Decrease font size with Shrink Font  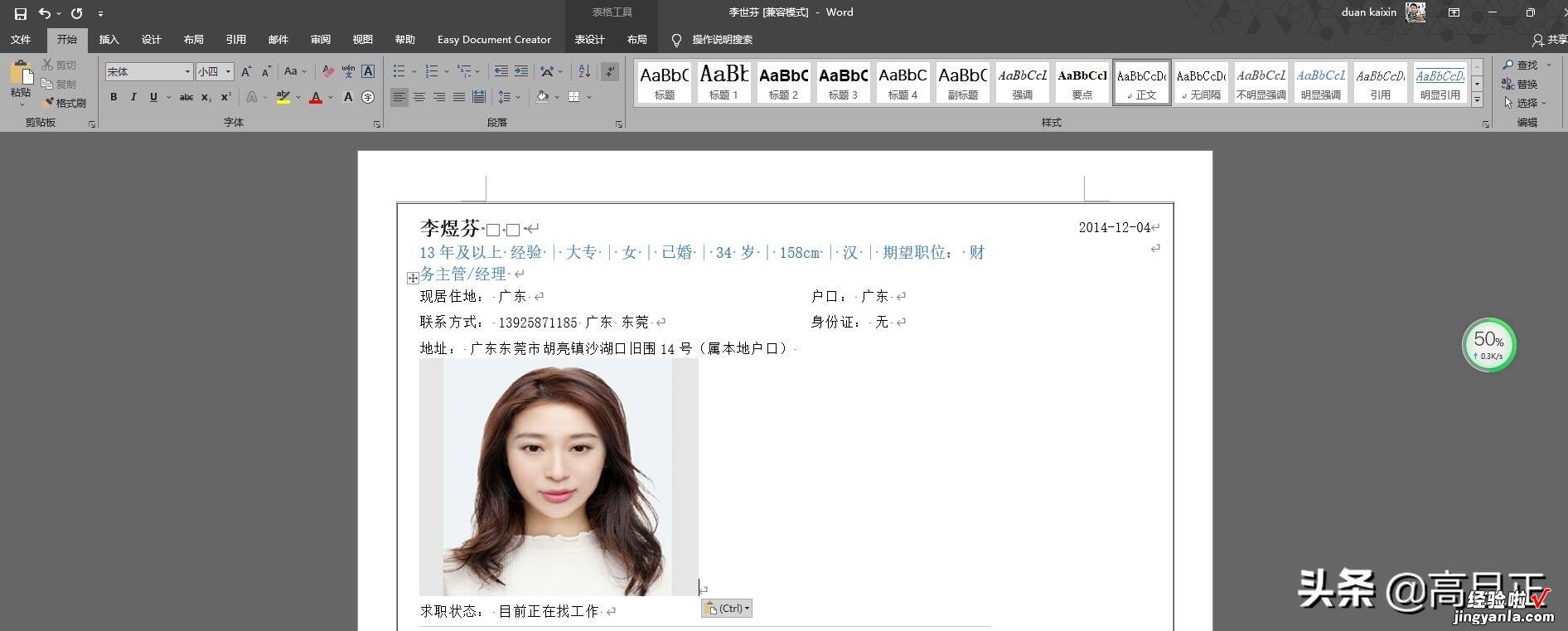coord(266,72)
